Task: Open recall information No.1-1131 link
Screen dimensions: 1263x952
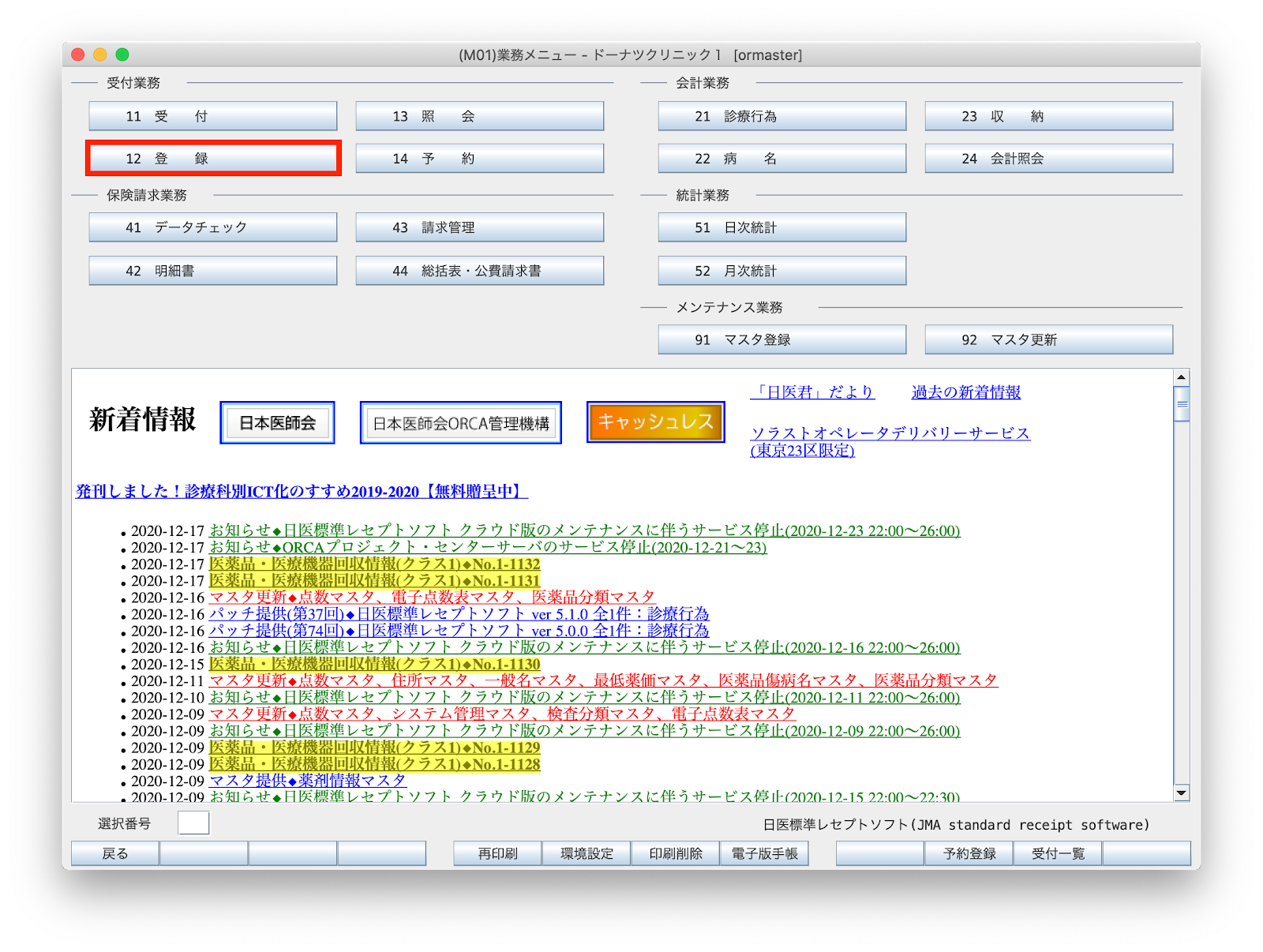Action: pyautogui.click(x=374, y=580)
